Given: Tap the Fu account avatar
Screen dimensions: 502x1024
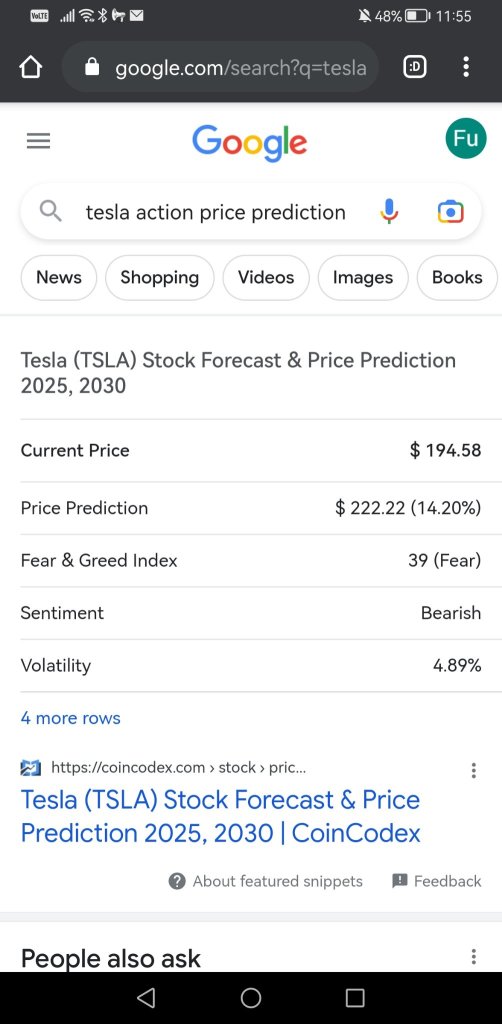Looking at the screenshot, I should pyautogui.click(x=465, y=138).
